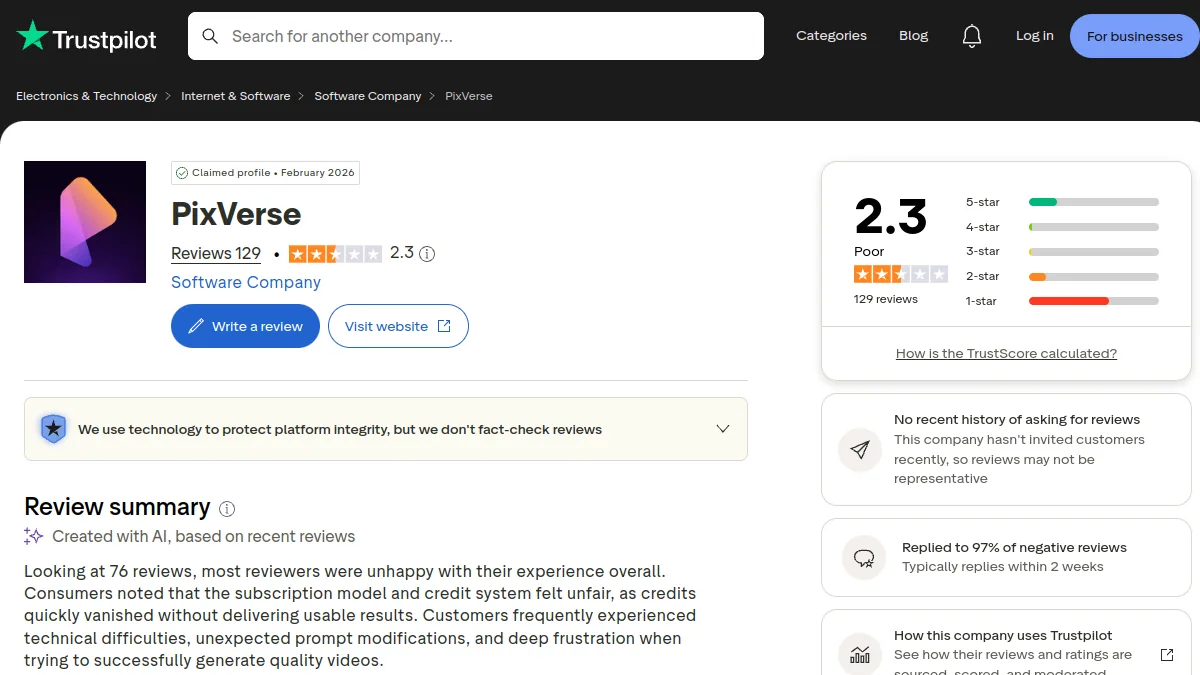Click the Write a review button
Viewport: 1200px width, 675px height.
[x=245, y=326]
